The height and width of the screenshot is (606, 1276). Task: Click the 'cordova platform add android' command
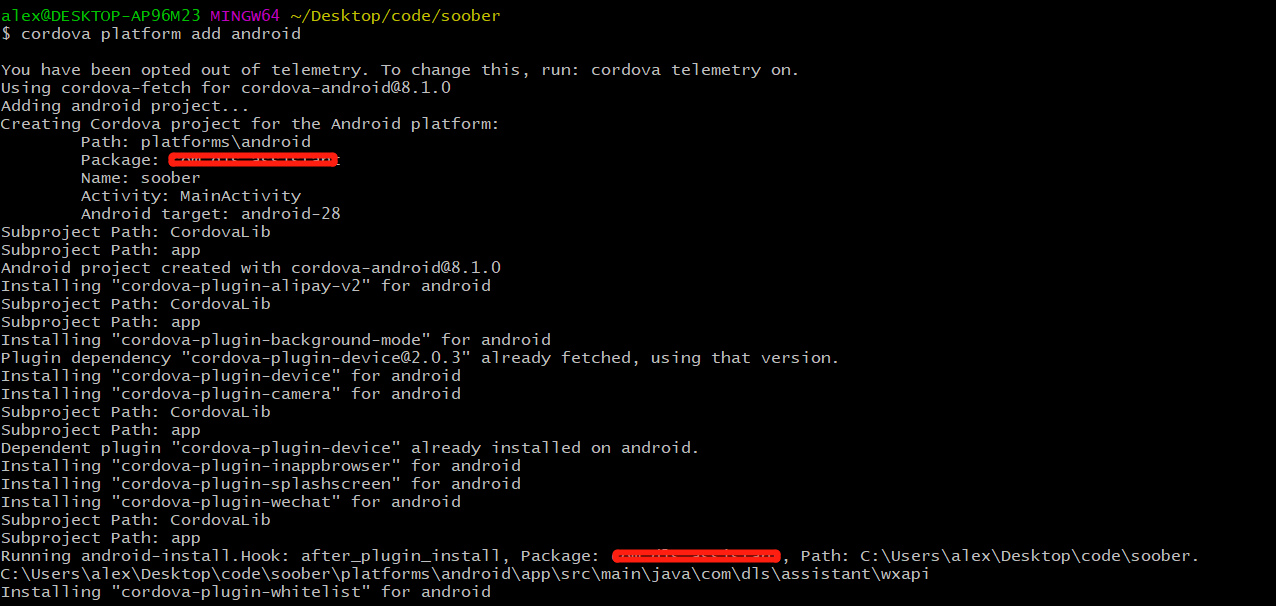pos(161,34)
